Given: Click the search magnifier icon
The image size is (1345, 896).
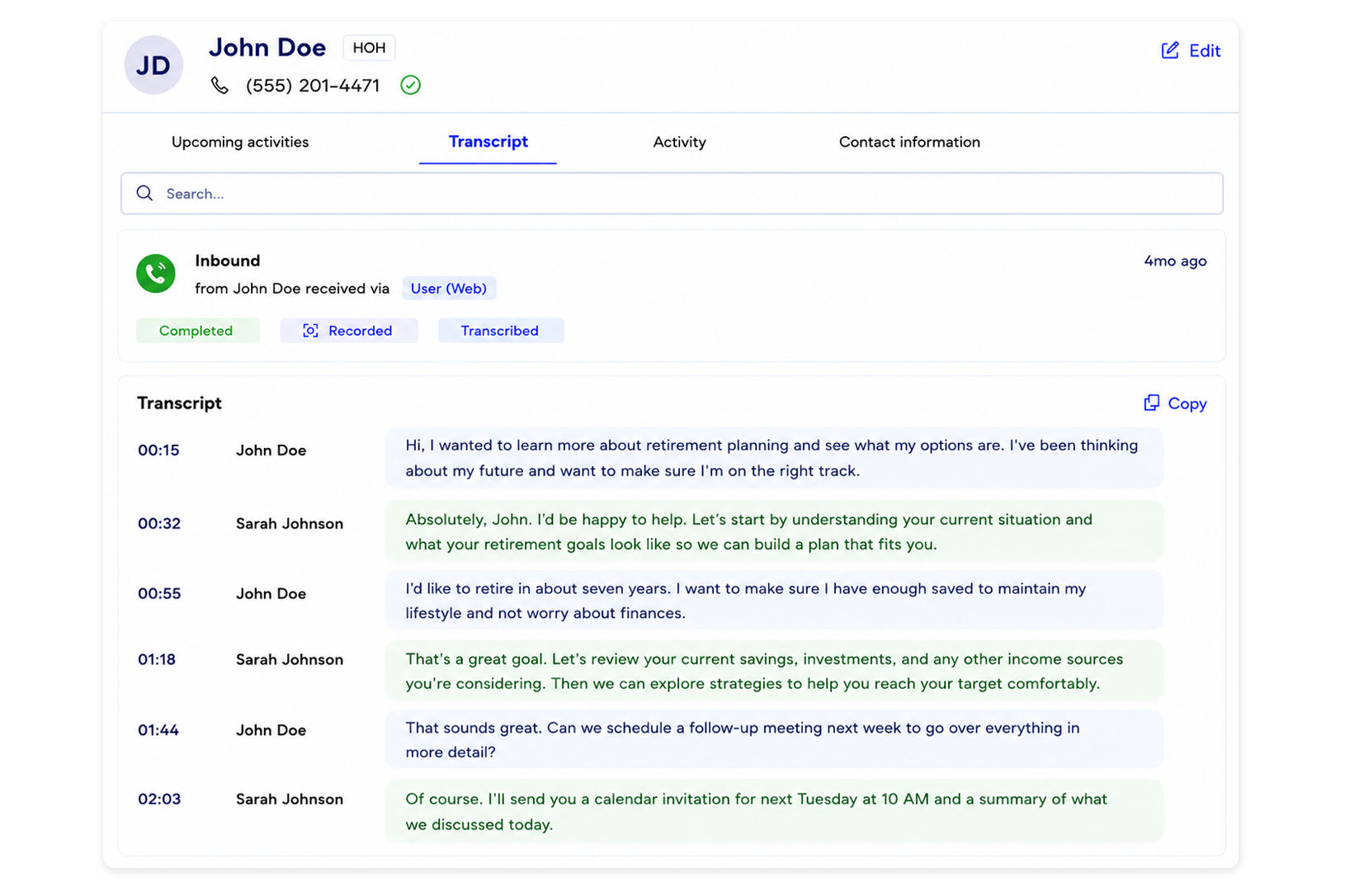Looking at the screenshot, I should (x=145, y=193).
